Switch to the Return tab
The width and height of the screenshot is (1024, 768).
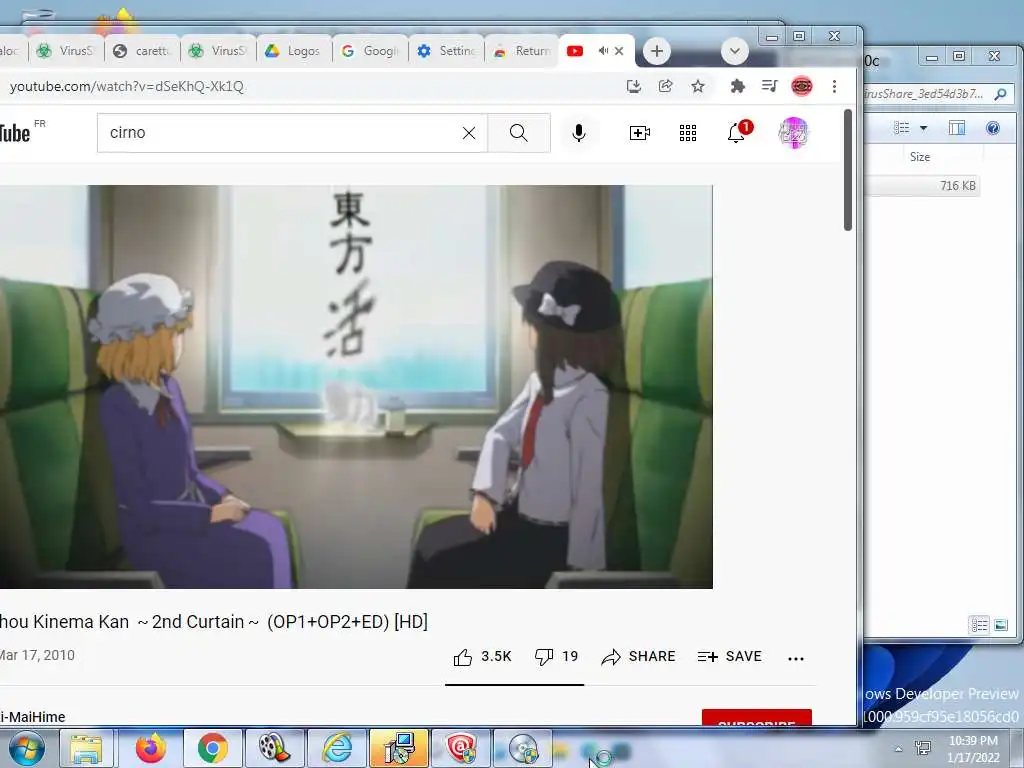pos(522,51)
